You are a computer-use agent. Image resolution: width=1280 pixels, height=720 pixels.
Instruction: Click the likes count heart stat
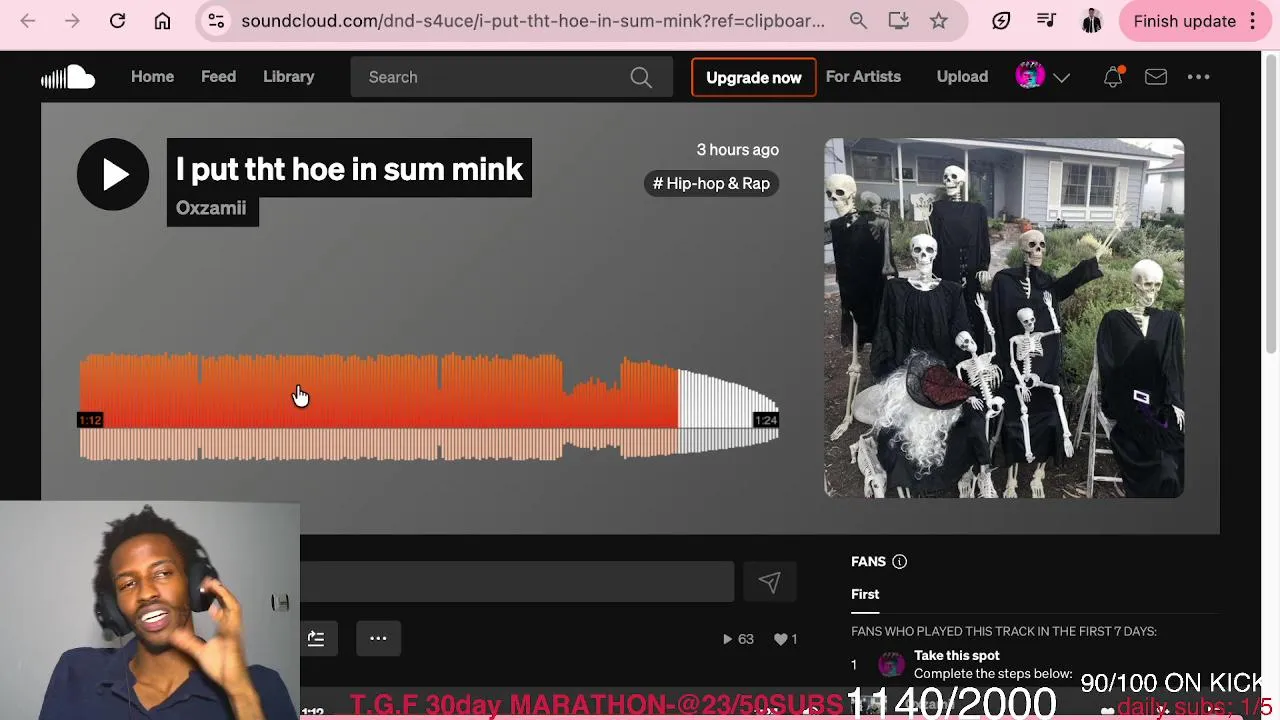coord(785,639)
